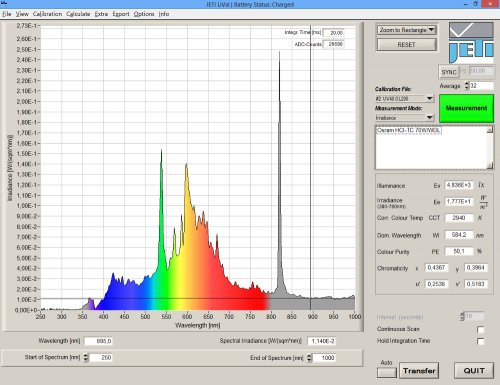500x385 pixels.
Task: Open the File menu
Action: [7, 14]
